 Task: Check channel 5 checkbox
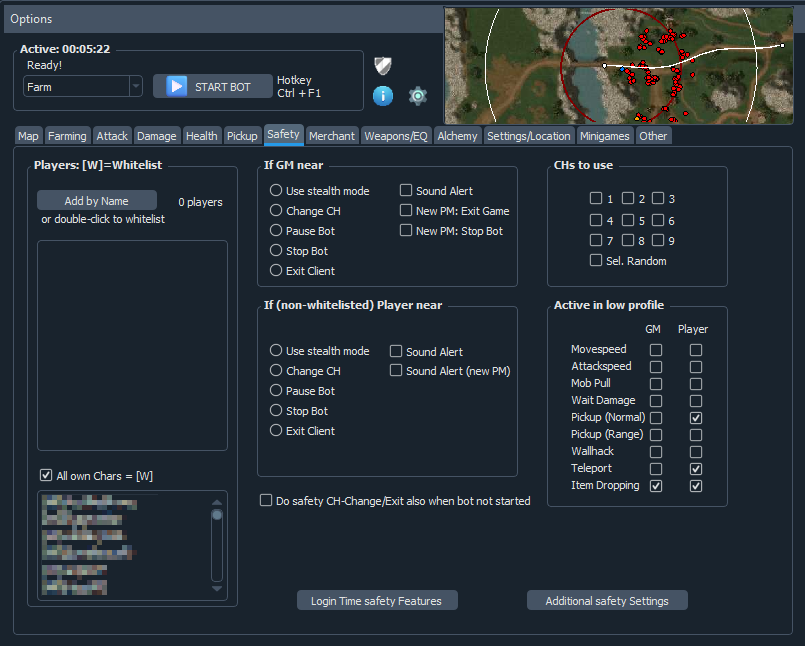point(628,220)
